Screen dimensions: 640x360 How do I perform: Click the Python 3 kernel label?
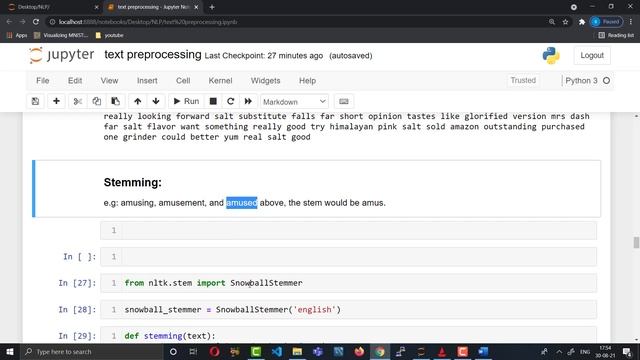[581, 81]
